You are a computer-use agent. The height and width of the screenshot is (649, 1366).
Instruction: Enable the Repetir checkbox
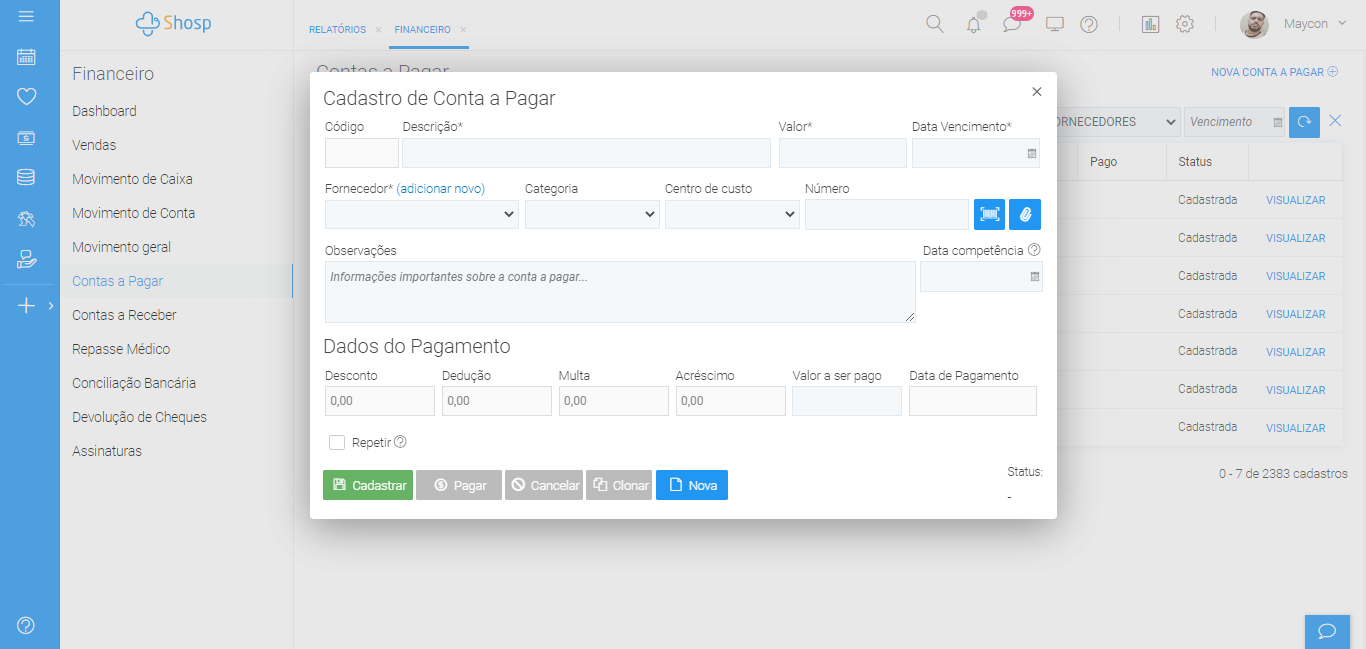tap(337, 442)
